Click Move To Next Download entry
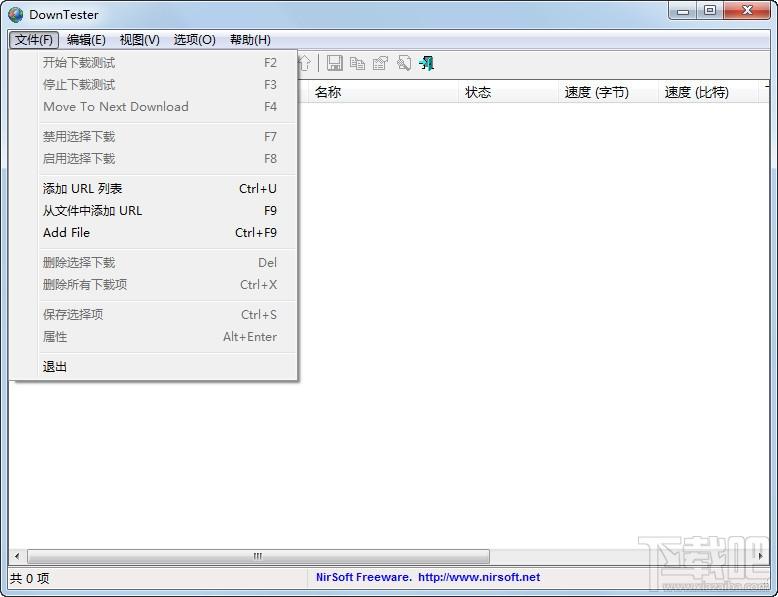 click(159, 106)
